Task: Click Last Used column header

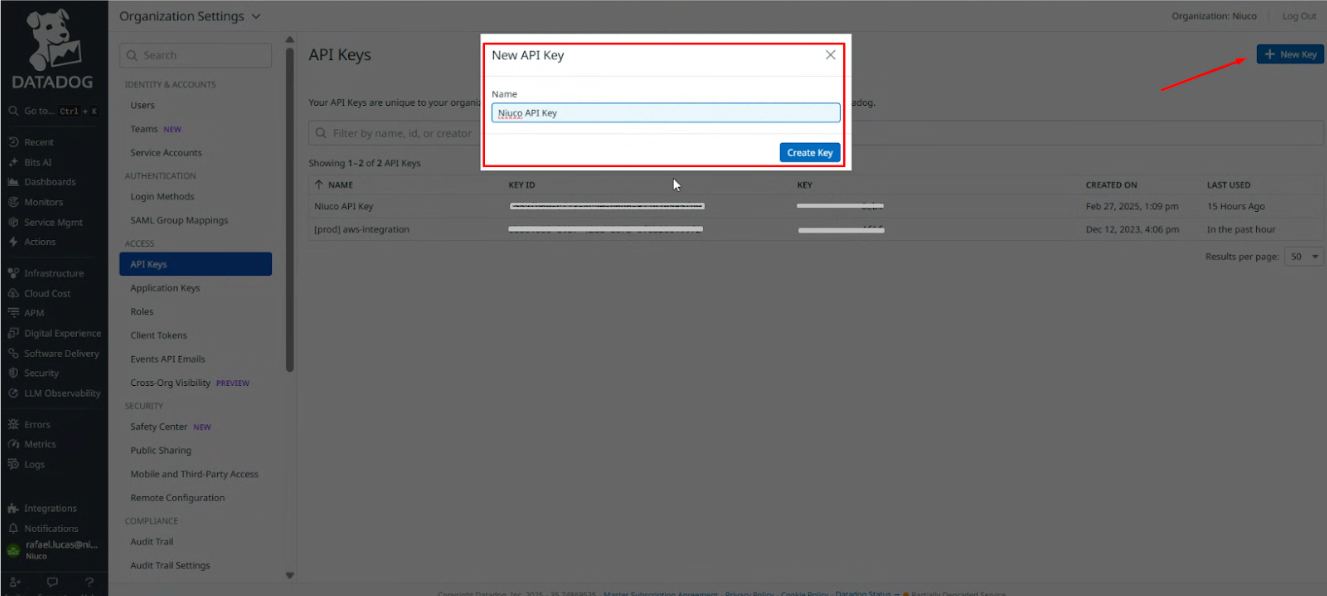Action: point(1228,185)
